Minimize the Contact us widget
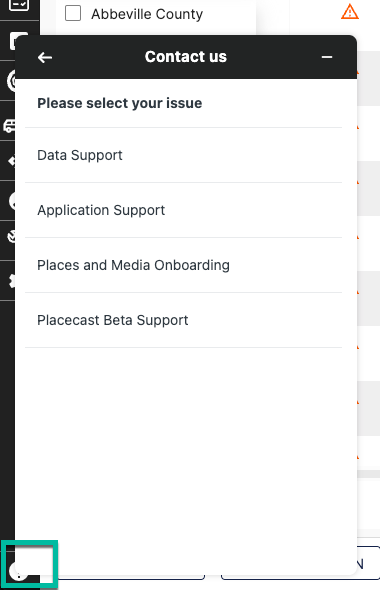This screenshot has height=590, width=380. click(327, 57)
